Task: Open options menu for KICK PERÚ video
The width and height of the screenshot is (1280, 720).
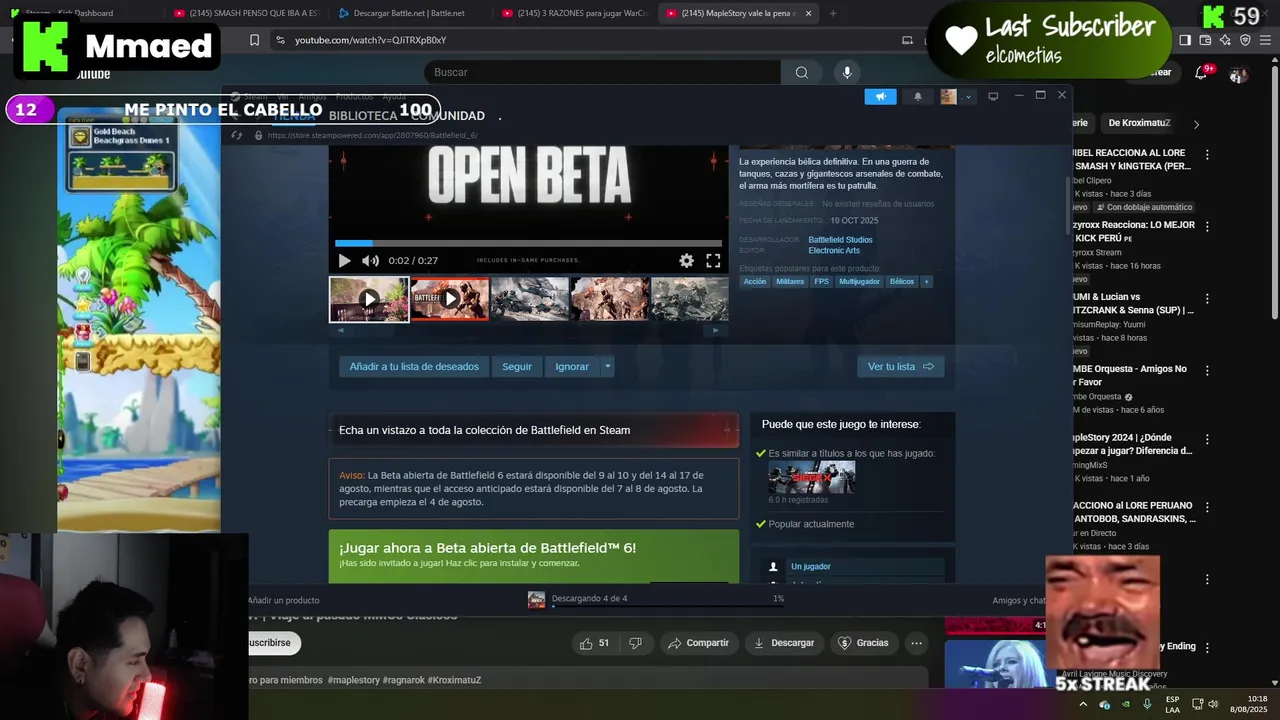Action: (x=1207, y=227)
